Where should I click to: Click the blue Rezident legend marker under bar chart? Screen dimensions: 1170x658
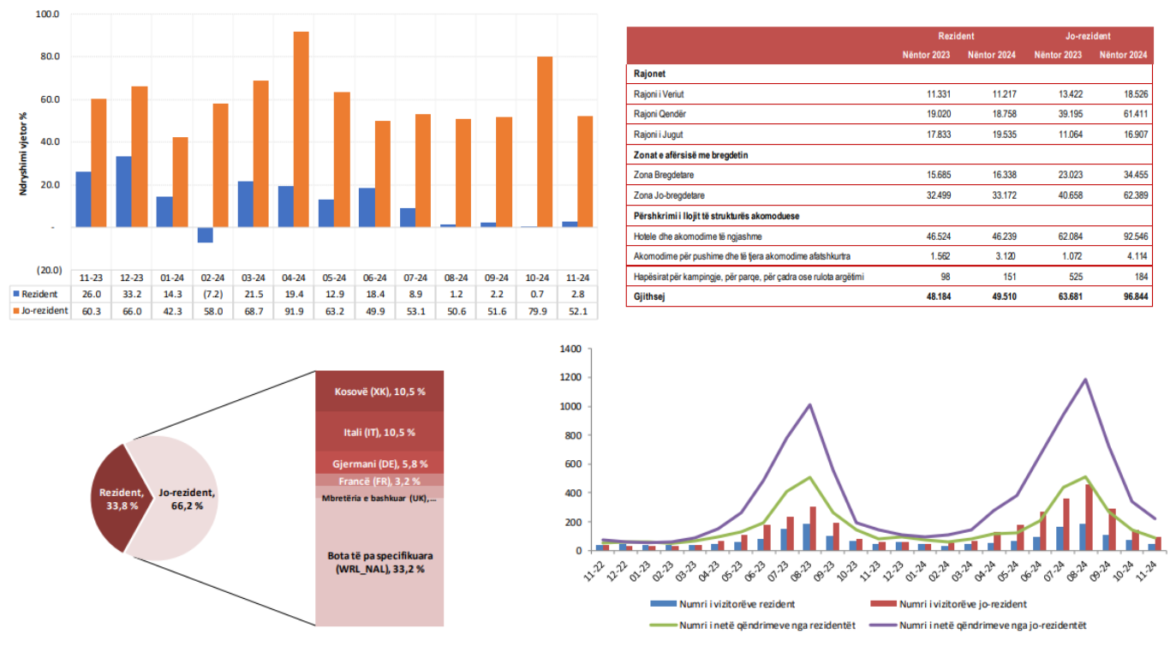[16, 294]
